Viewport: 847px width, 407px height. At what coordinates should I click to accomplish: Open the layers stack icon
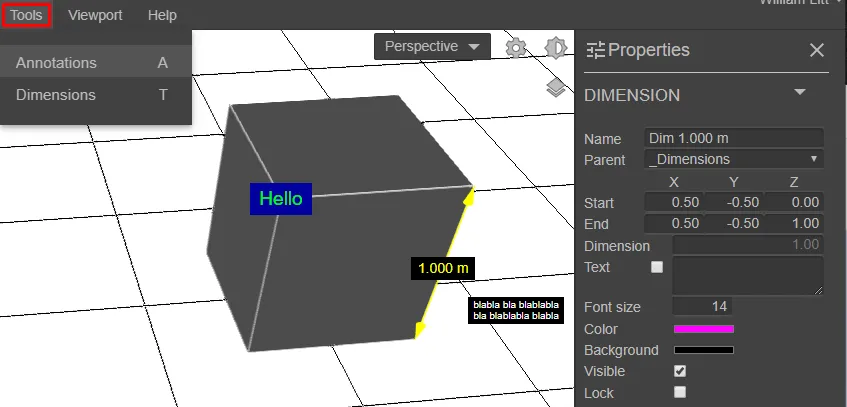click(555, 88)
